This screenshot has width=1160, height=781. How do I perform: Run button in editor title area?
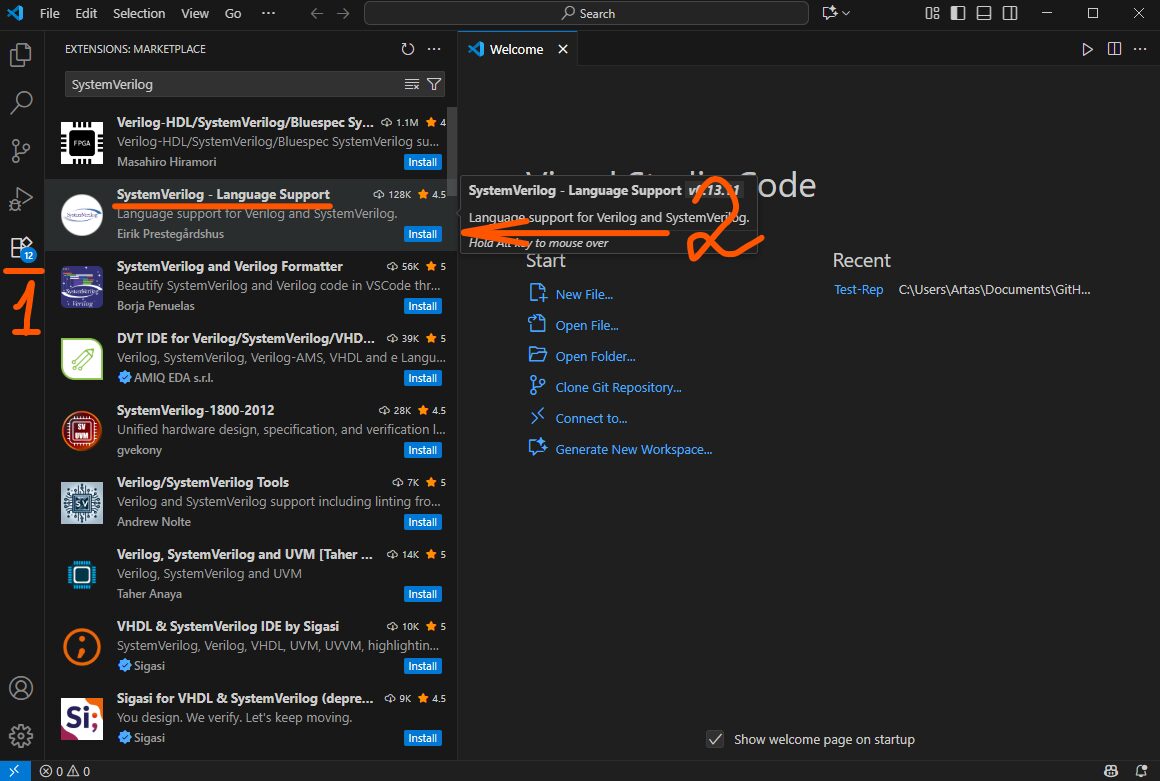pyautogui.click(x=1087, y=49)
